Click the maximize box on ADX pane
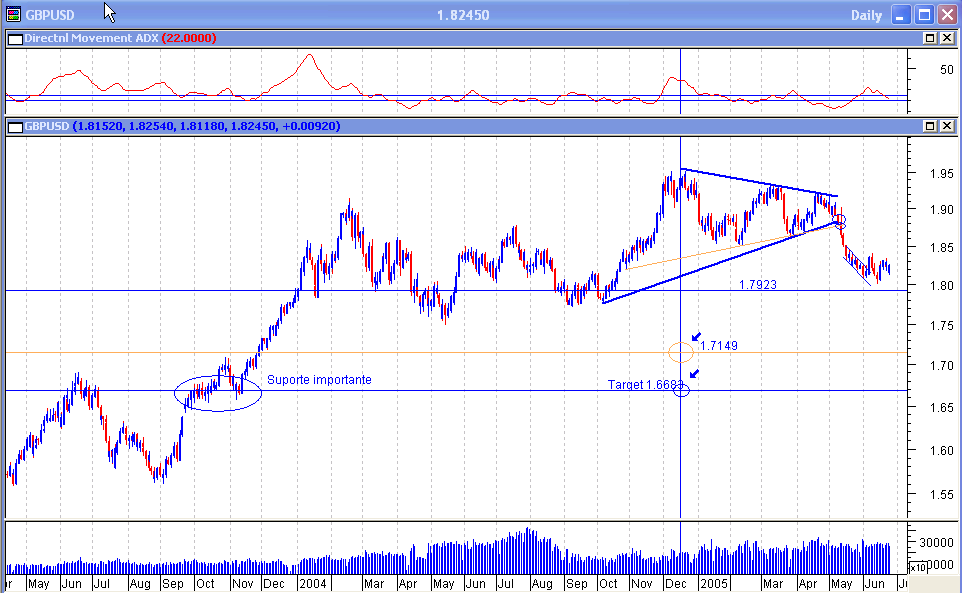Viewport: 962px width, 593px height. 932,38
